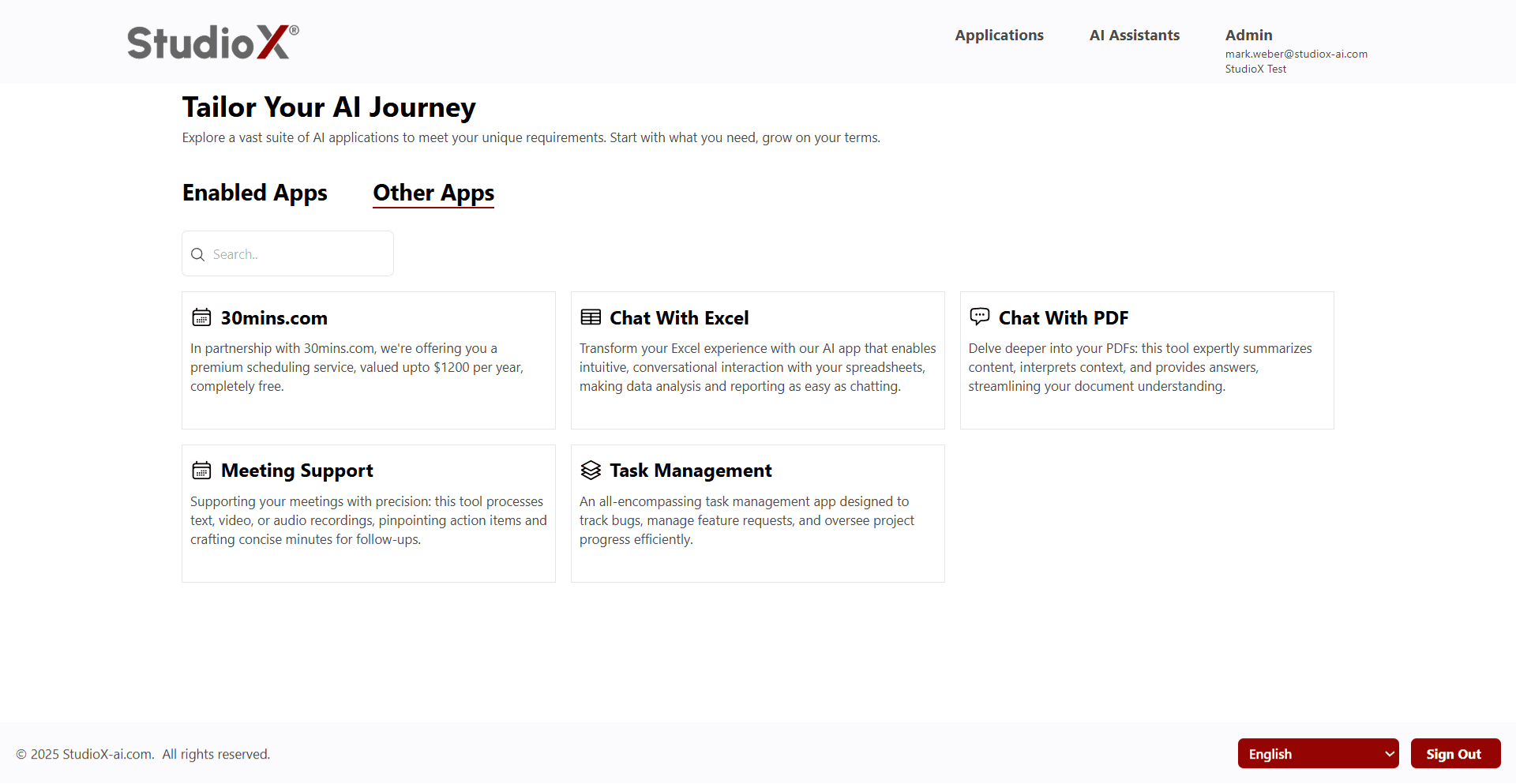Image resolution: width=1516 pixels, height=784 pixels.
Task: Open the 30mins.com app title
Action: tap(274, 318)
